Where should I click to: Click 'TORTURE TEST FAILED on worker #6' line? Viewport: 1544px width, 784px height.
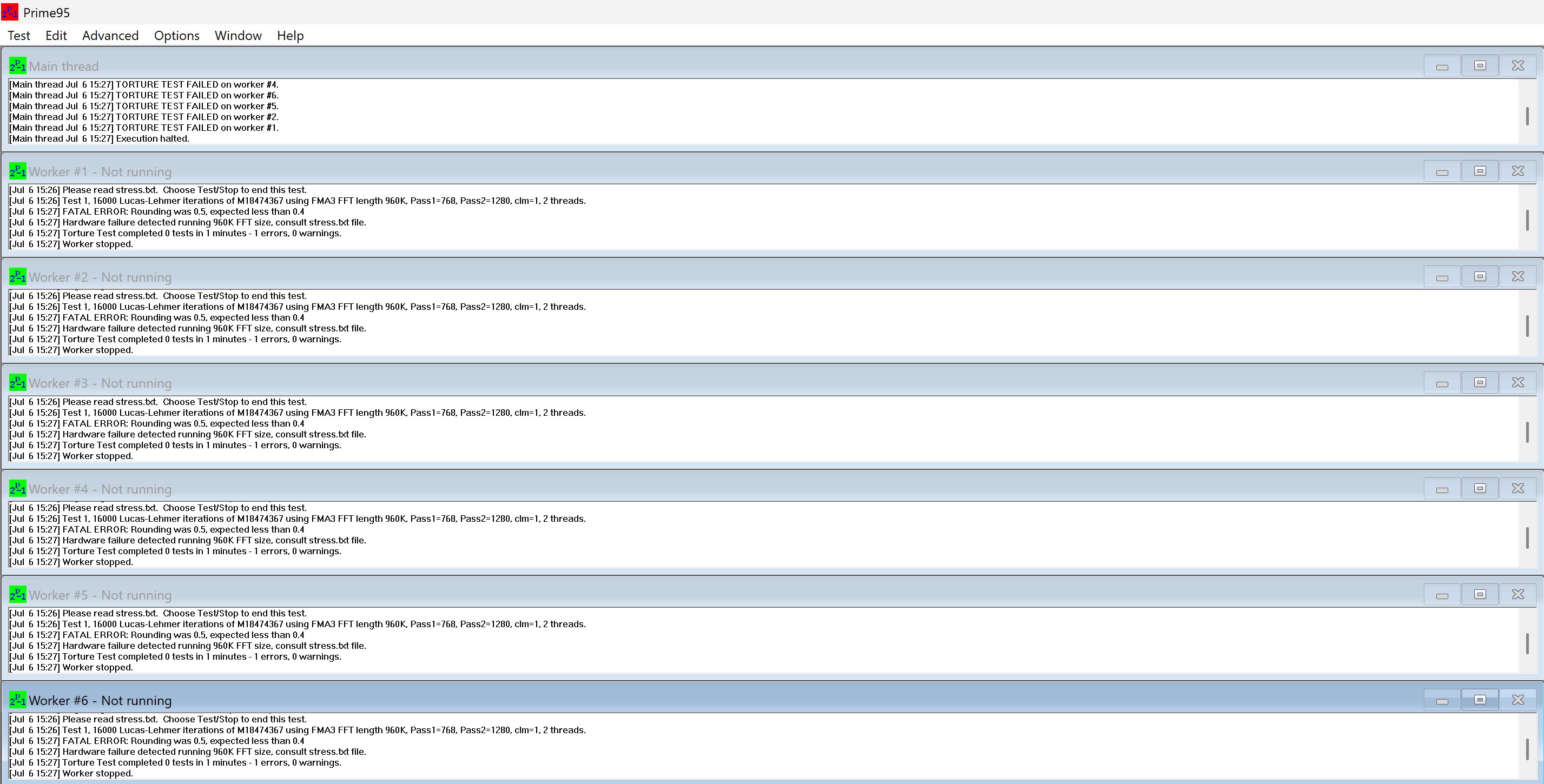(144, 95)
